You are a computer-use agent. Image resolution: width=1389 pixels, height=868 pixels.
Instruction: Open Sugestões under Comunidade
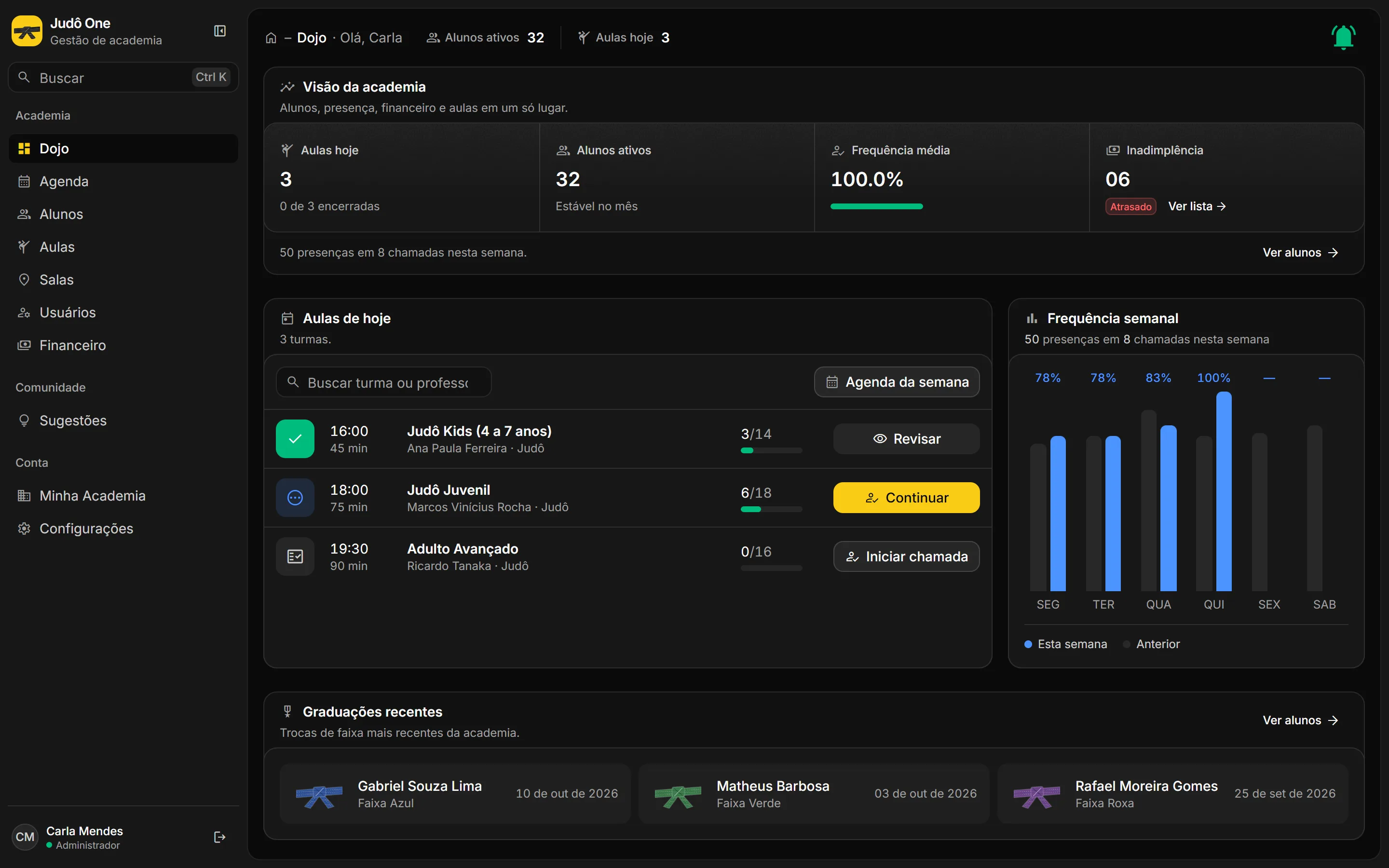(x=123, y=420)
